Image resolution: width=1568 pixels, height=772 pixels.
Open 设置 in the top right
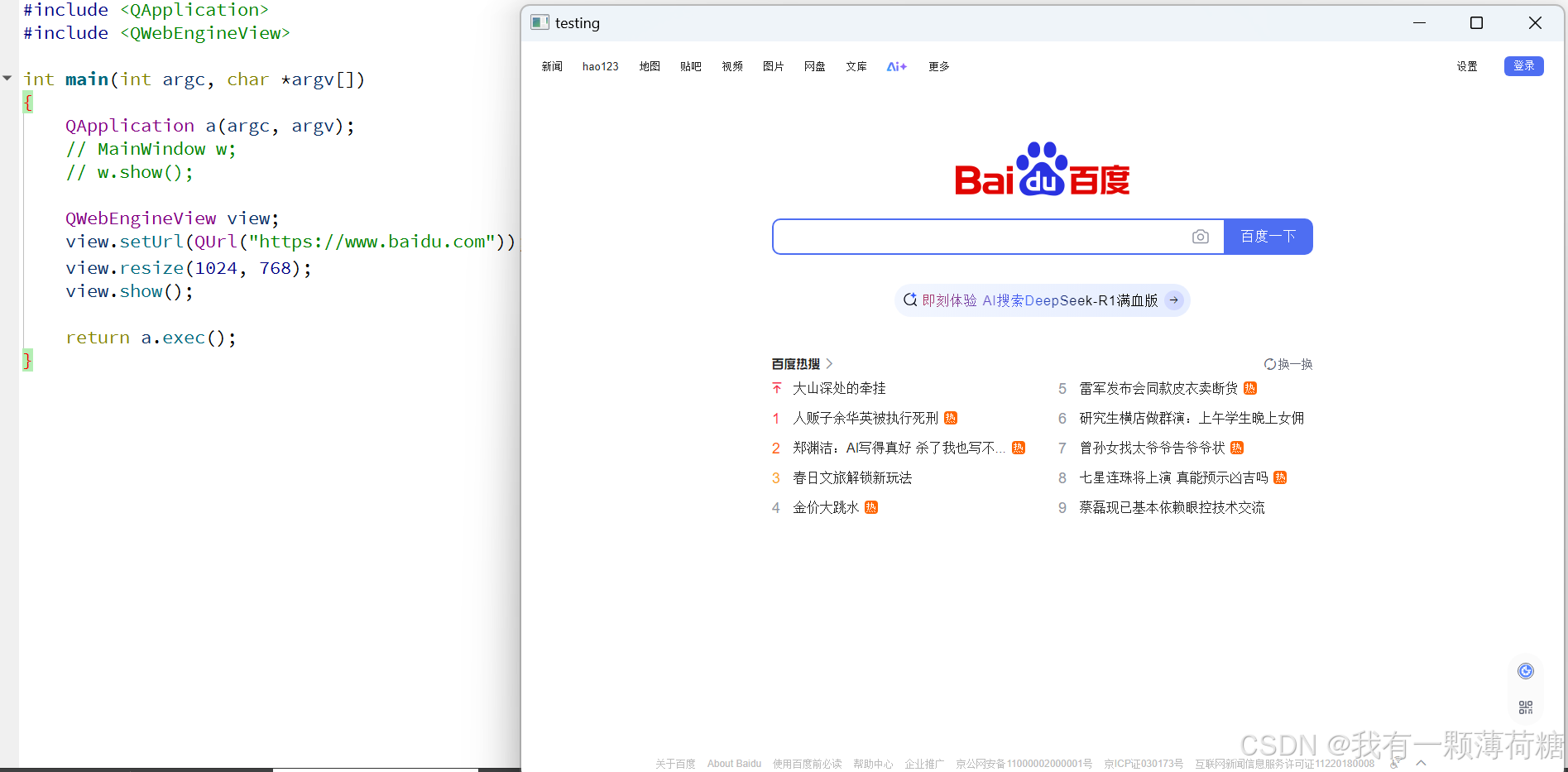pyautogui.click(x=1467, y=66)
